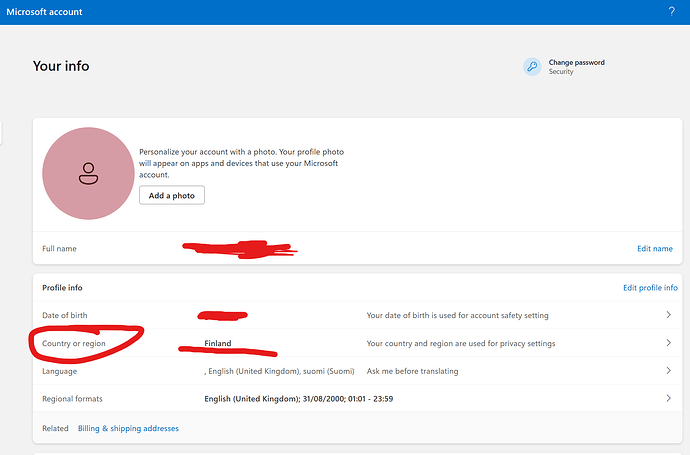Click the Ask me before translating text
Screen dimensions: 690x455
pyautogui.click(x=412, y=371)
